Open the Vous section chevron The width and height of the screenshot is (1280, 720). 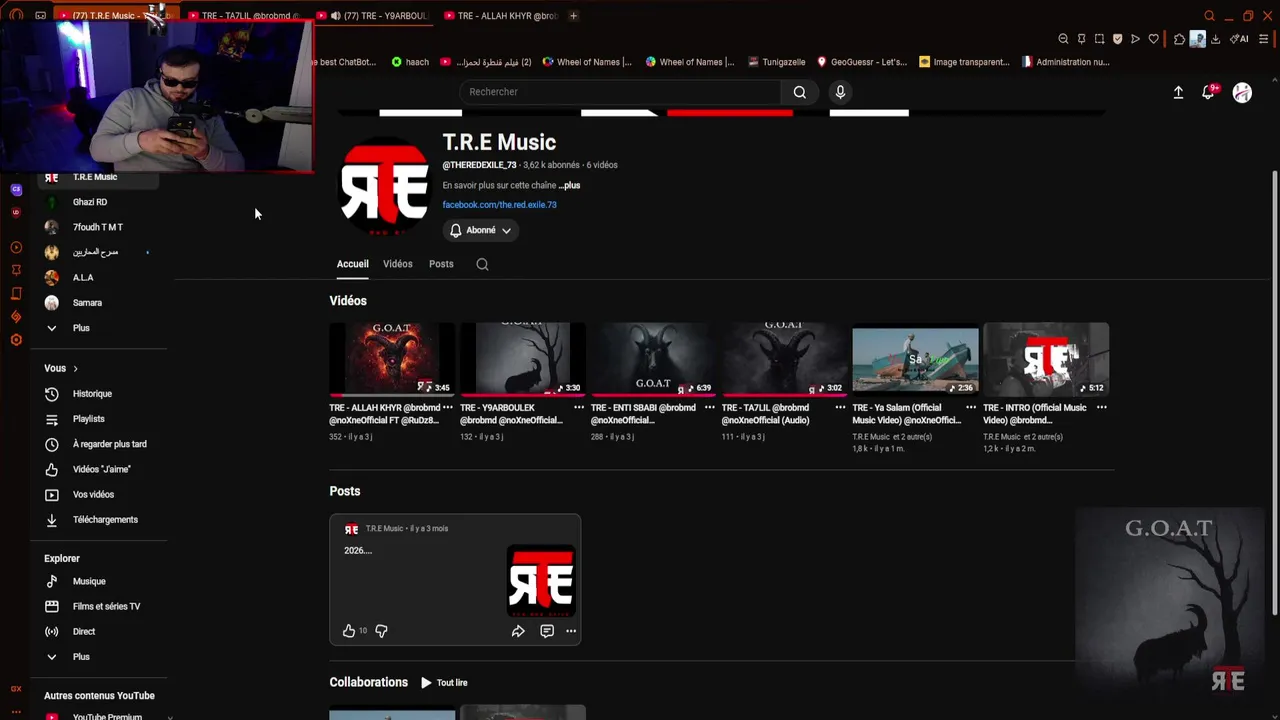75,369
